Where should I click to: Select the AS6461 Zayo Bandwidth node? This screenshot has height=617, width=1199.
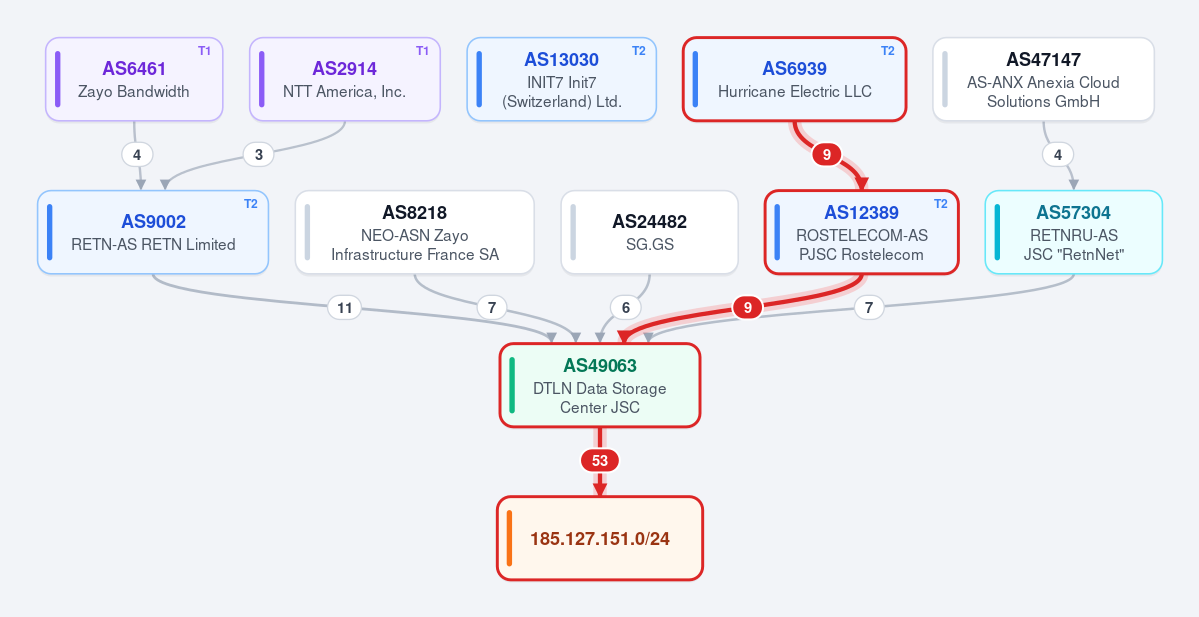coord(134,80)
